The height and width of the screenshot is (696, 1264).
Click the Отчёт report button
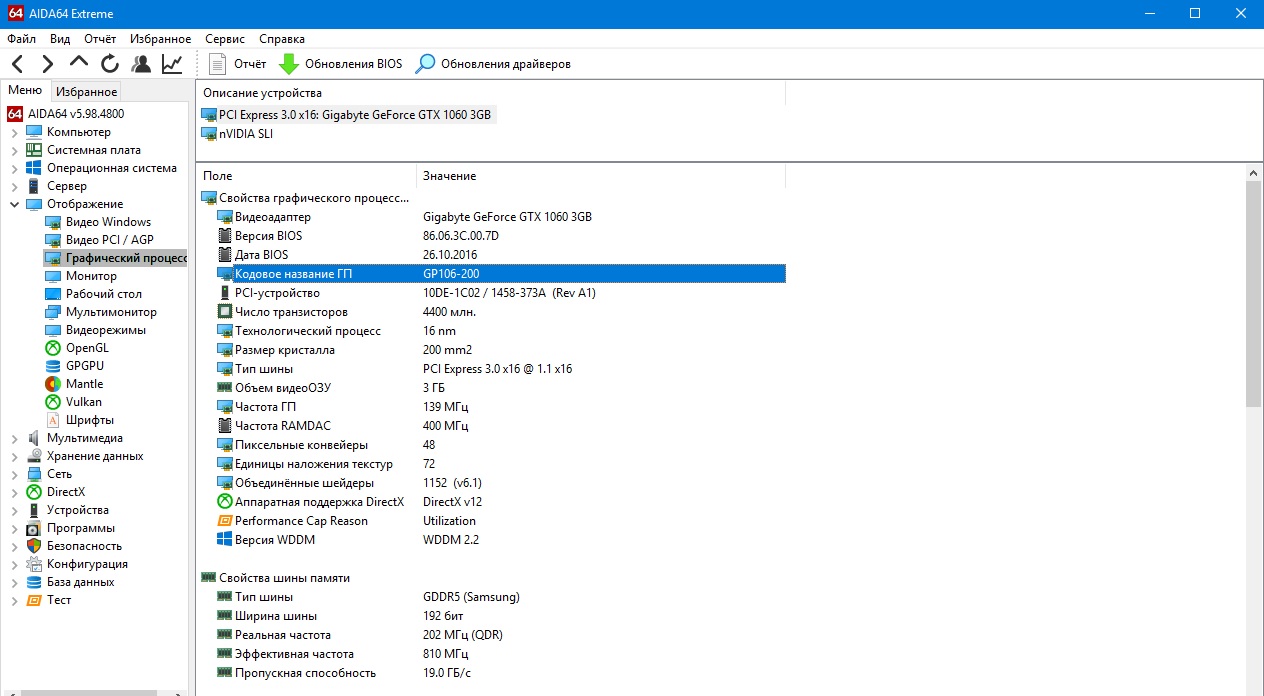coord(237,64)
